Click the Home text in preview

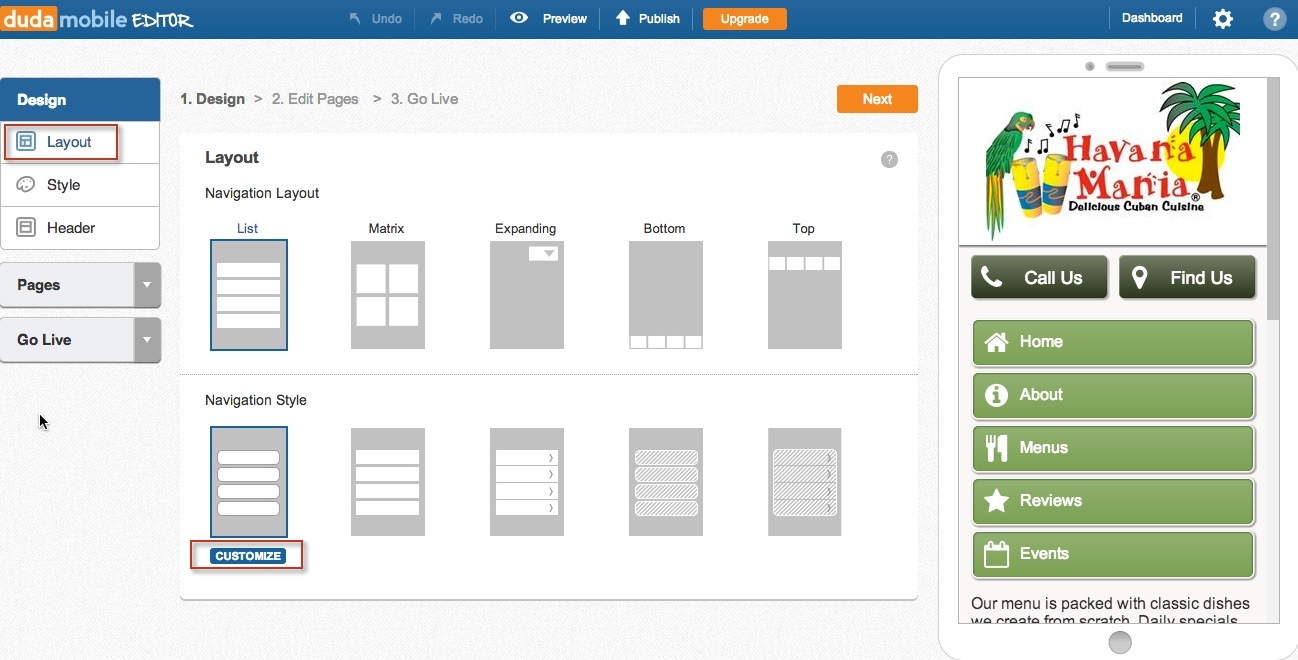click(1041, 342)
